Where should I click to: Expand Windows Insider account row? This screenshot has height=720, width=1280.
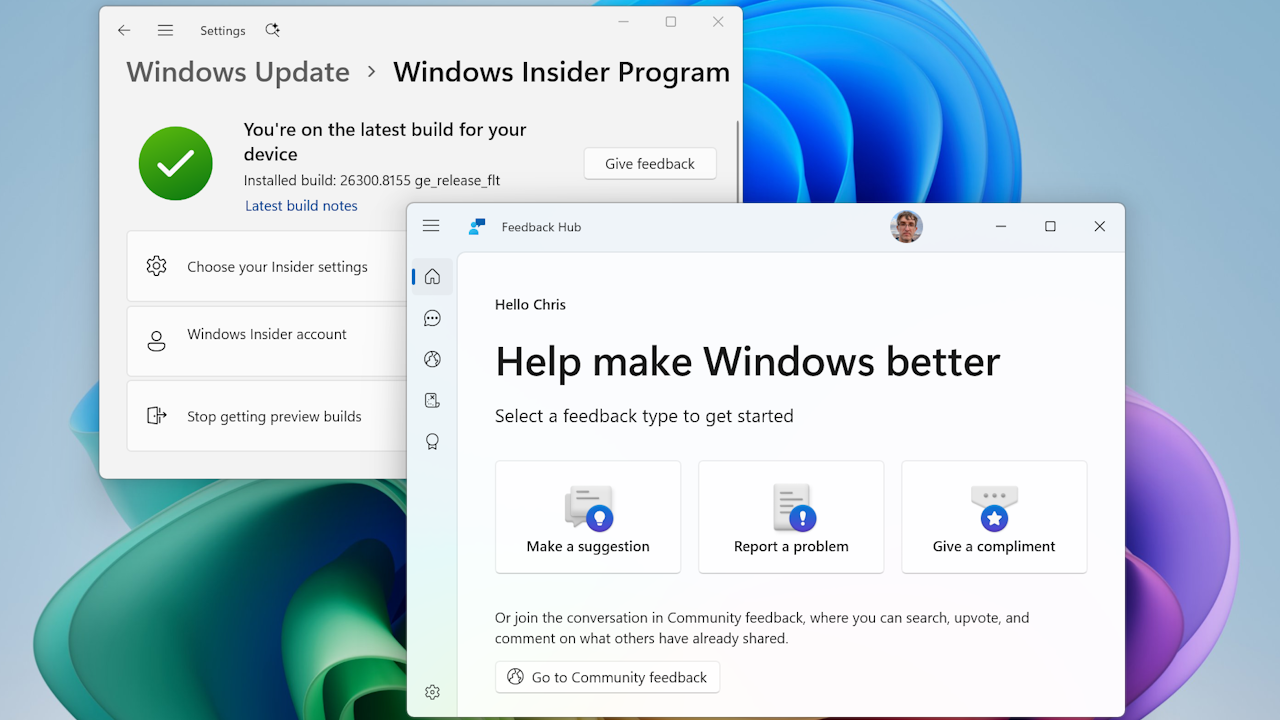coord(267,341)
